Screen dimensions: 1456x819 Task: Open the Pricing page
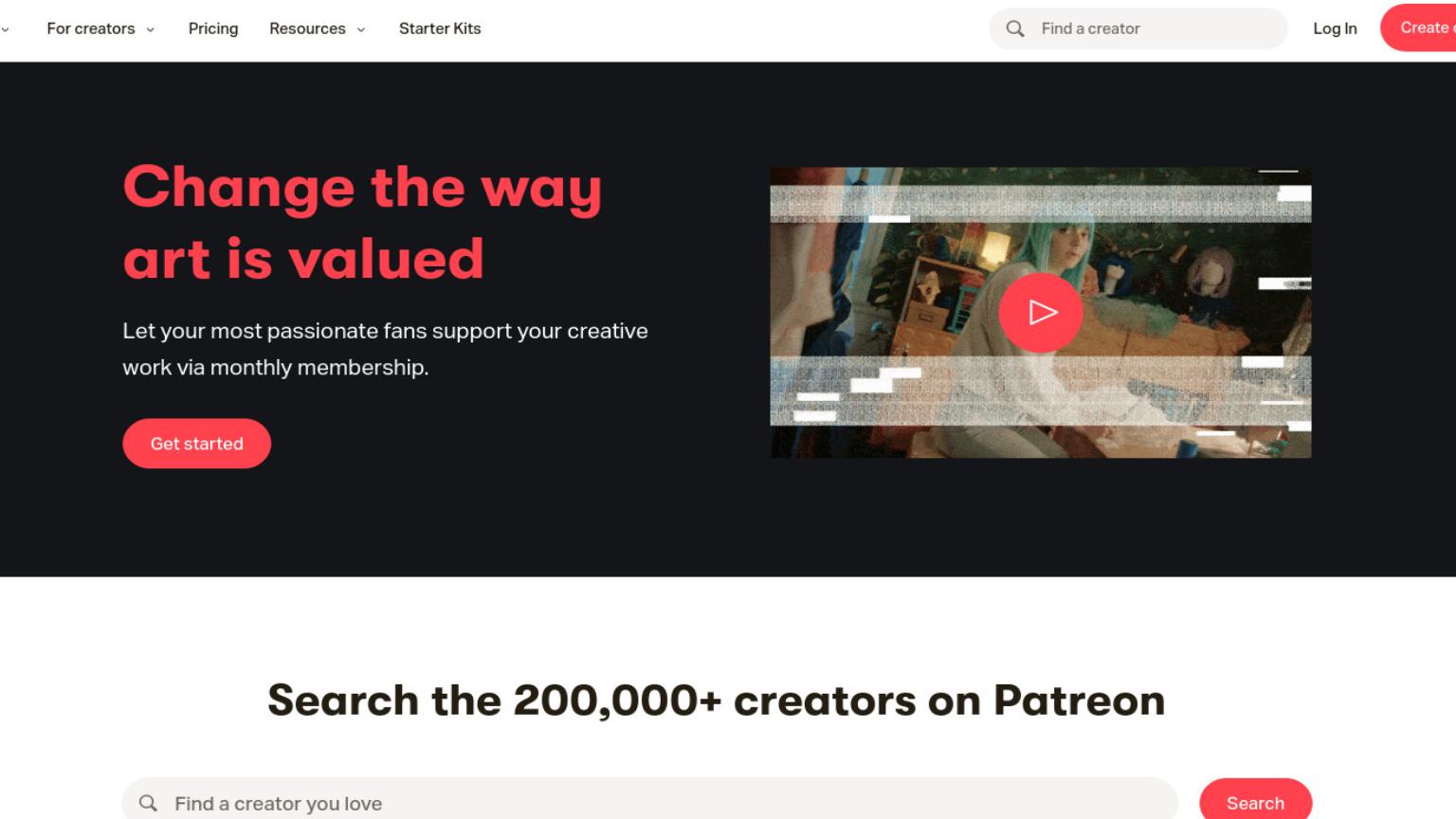click(213, 28)
